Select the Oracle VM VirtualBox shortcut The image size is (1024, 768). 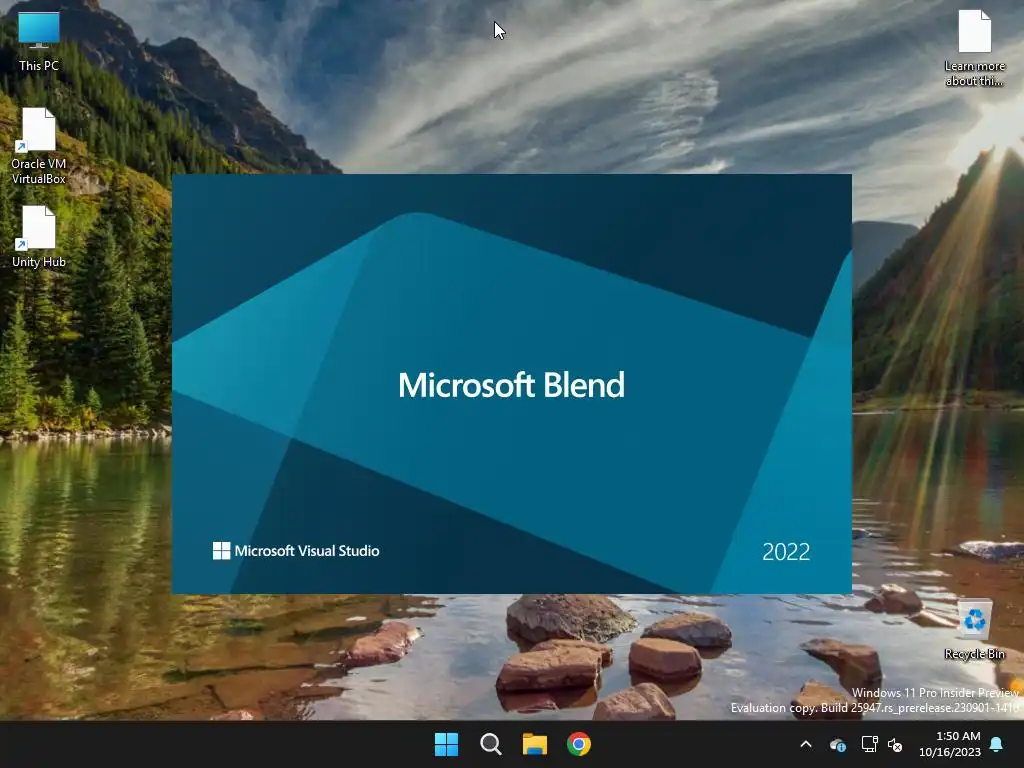pyautogui.click(x=39, y=146)
